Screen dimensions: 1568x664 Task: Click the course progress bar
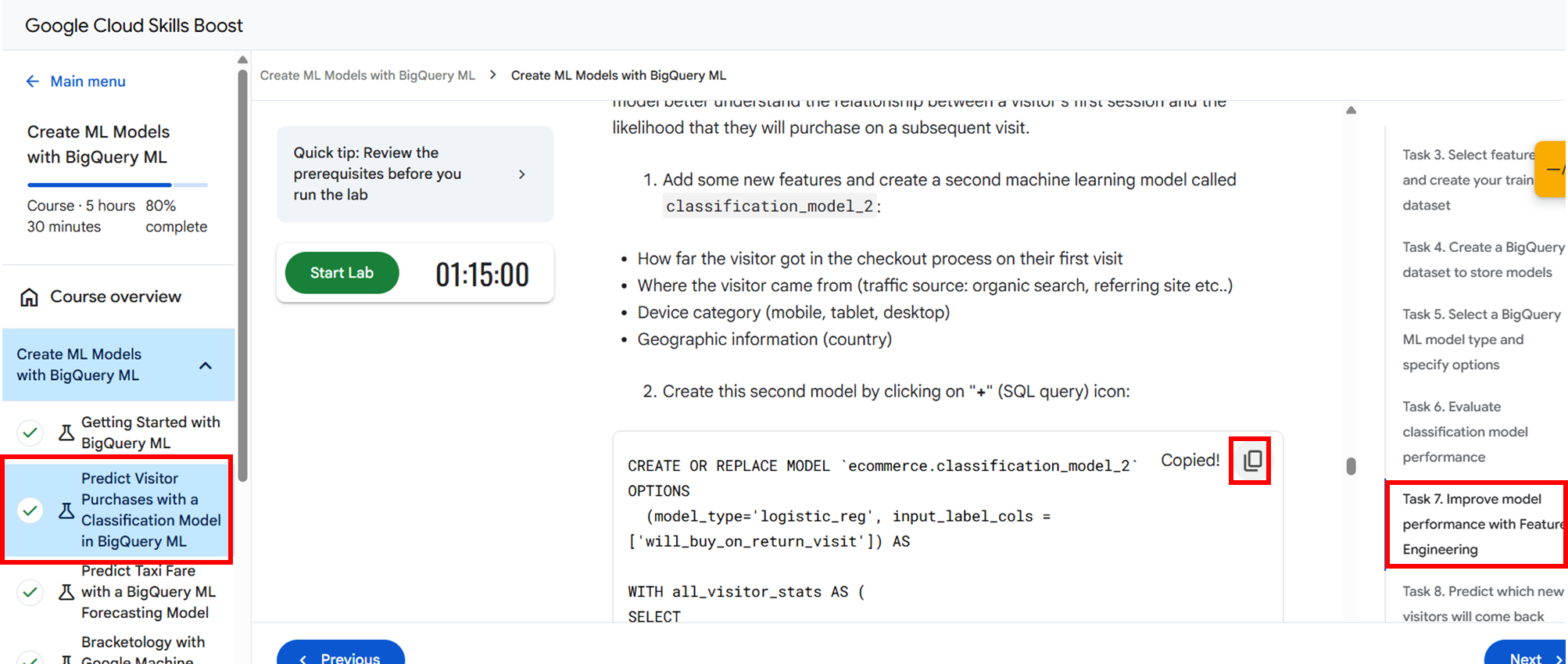click(x=117, y=185)
